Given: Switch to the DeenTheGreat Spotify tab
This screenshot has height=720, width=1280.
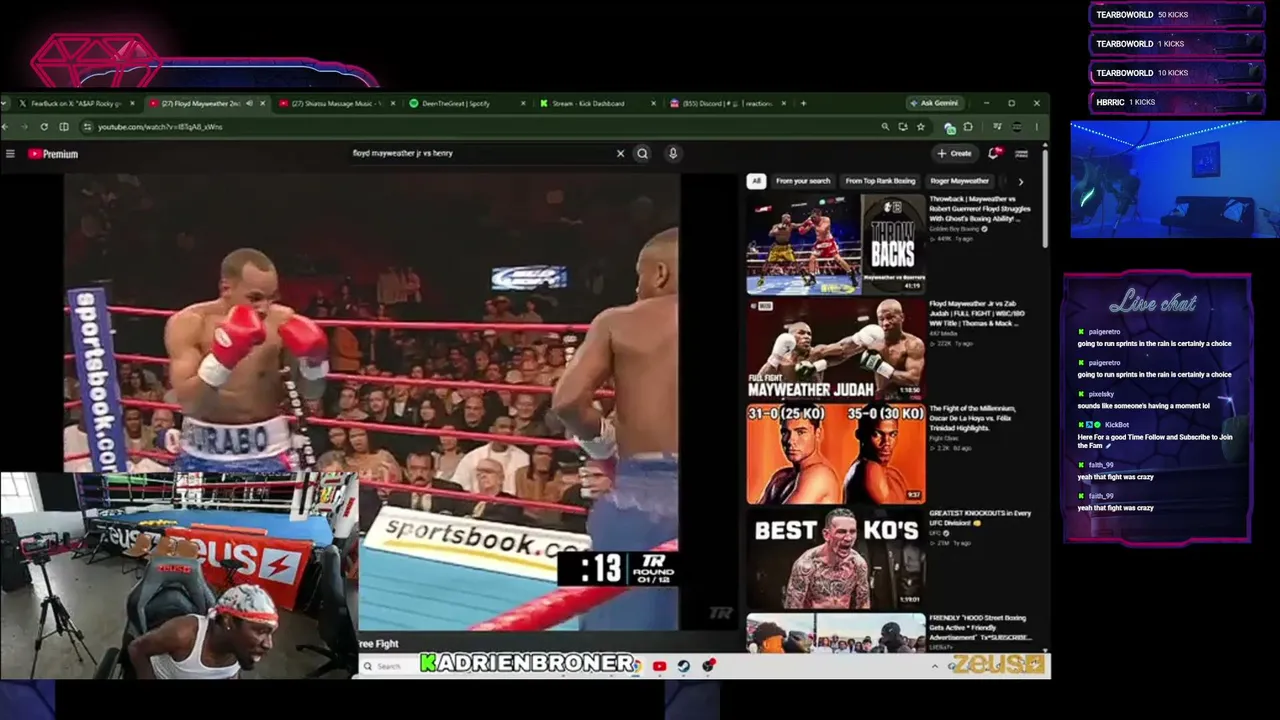Looking at the screenshot, I should pos(466,103).
